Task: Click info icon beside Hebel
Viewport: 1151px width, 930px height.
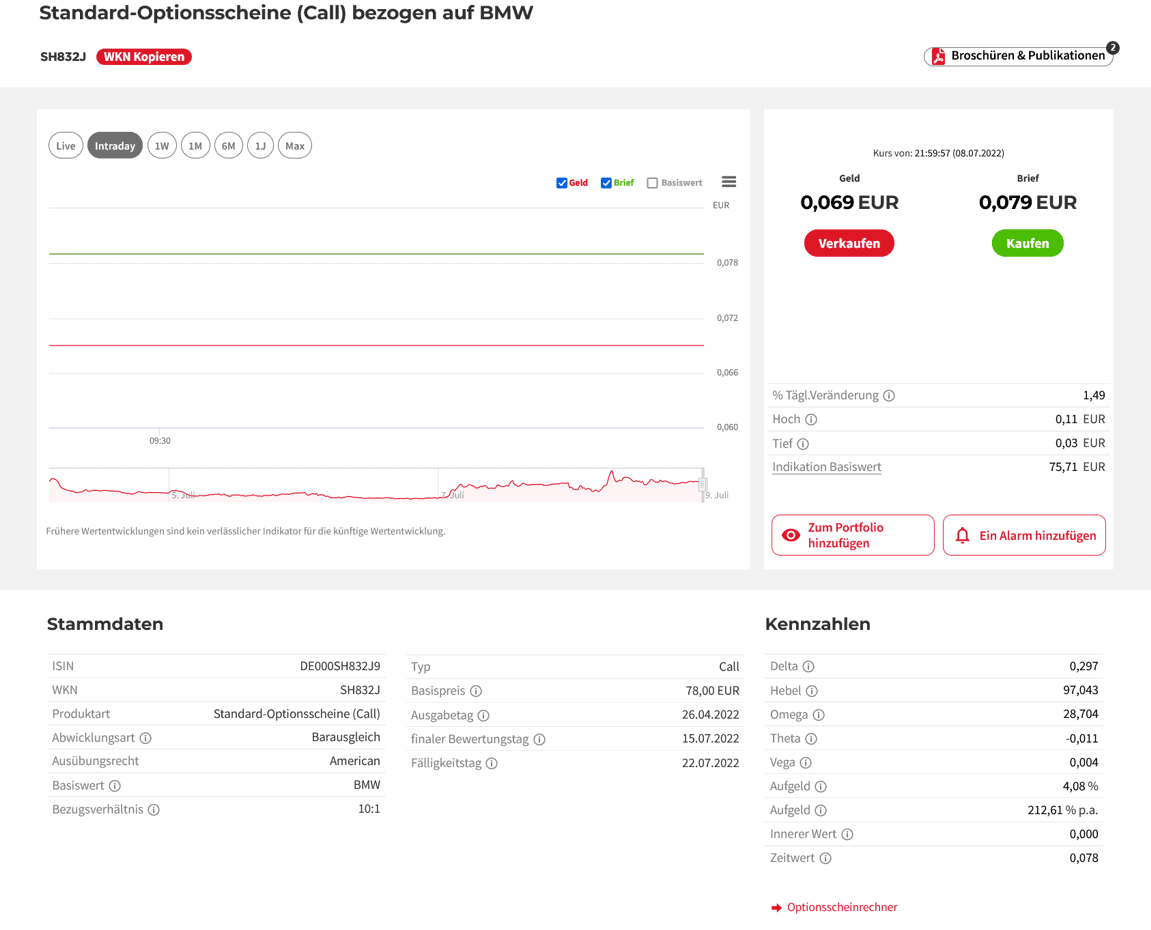Action: tap(812, 691)
